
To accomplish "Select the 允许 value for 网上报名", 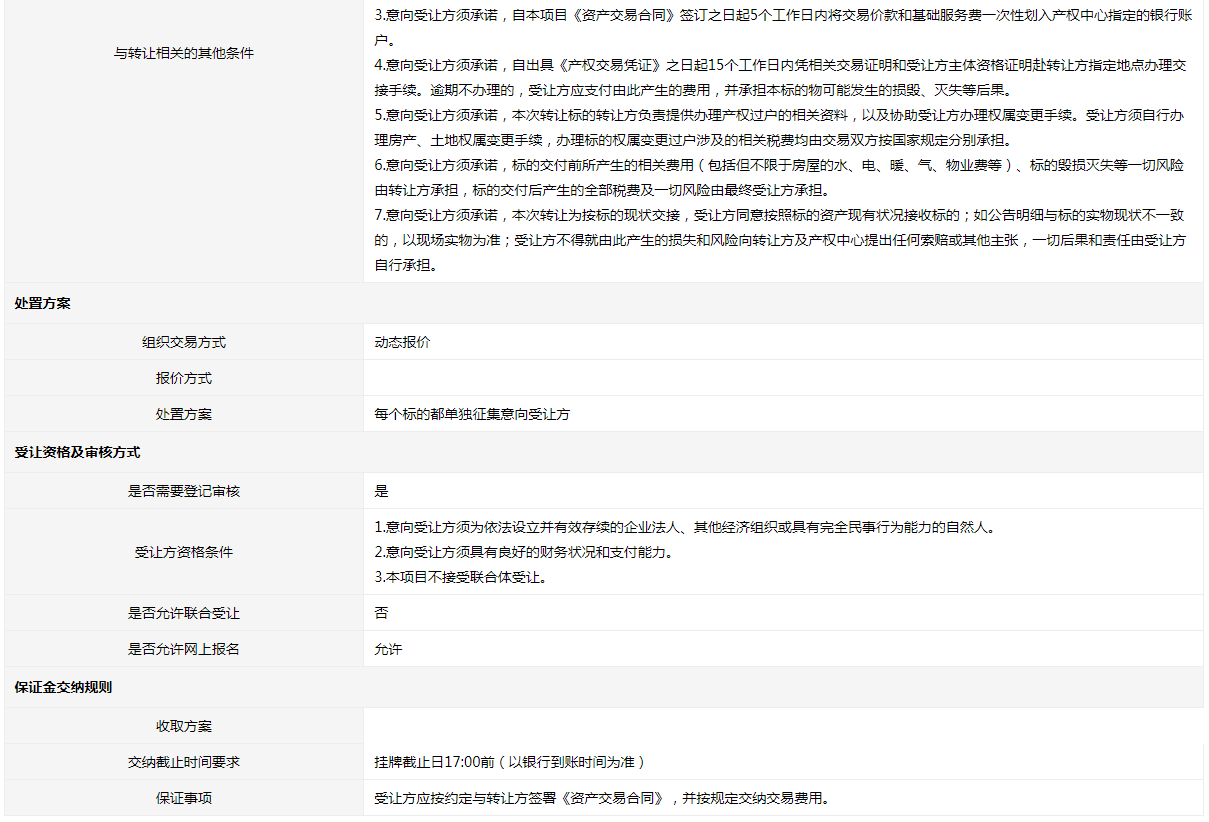I will tap(388, 649).
